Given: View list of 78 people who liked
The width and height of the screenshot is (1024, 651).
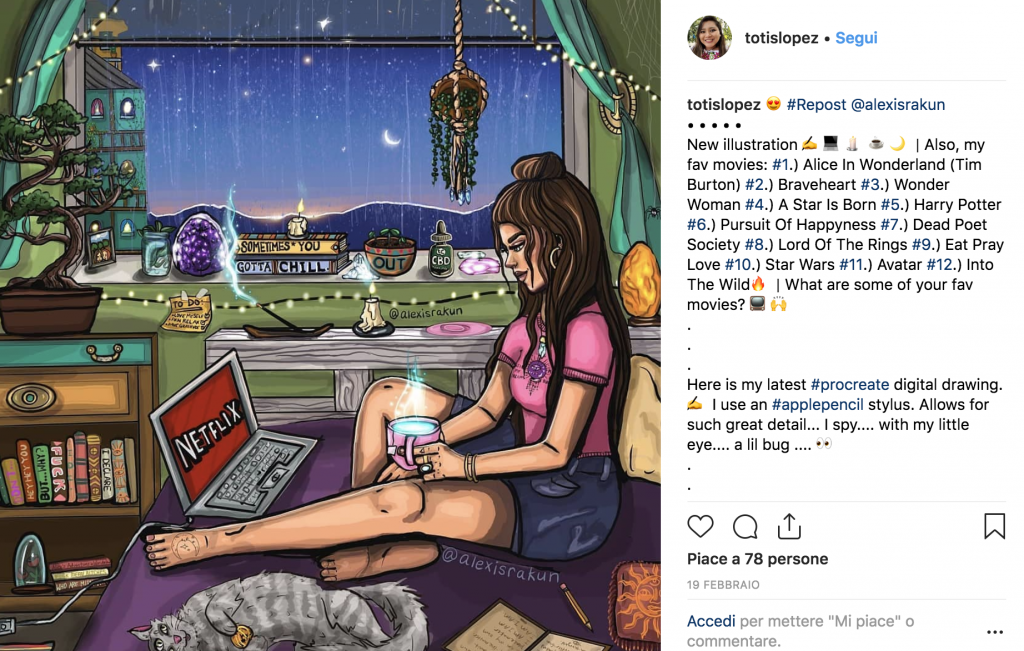Looking at the screenshot, I should [757, 559].
